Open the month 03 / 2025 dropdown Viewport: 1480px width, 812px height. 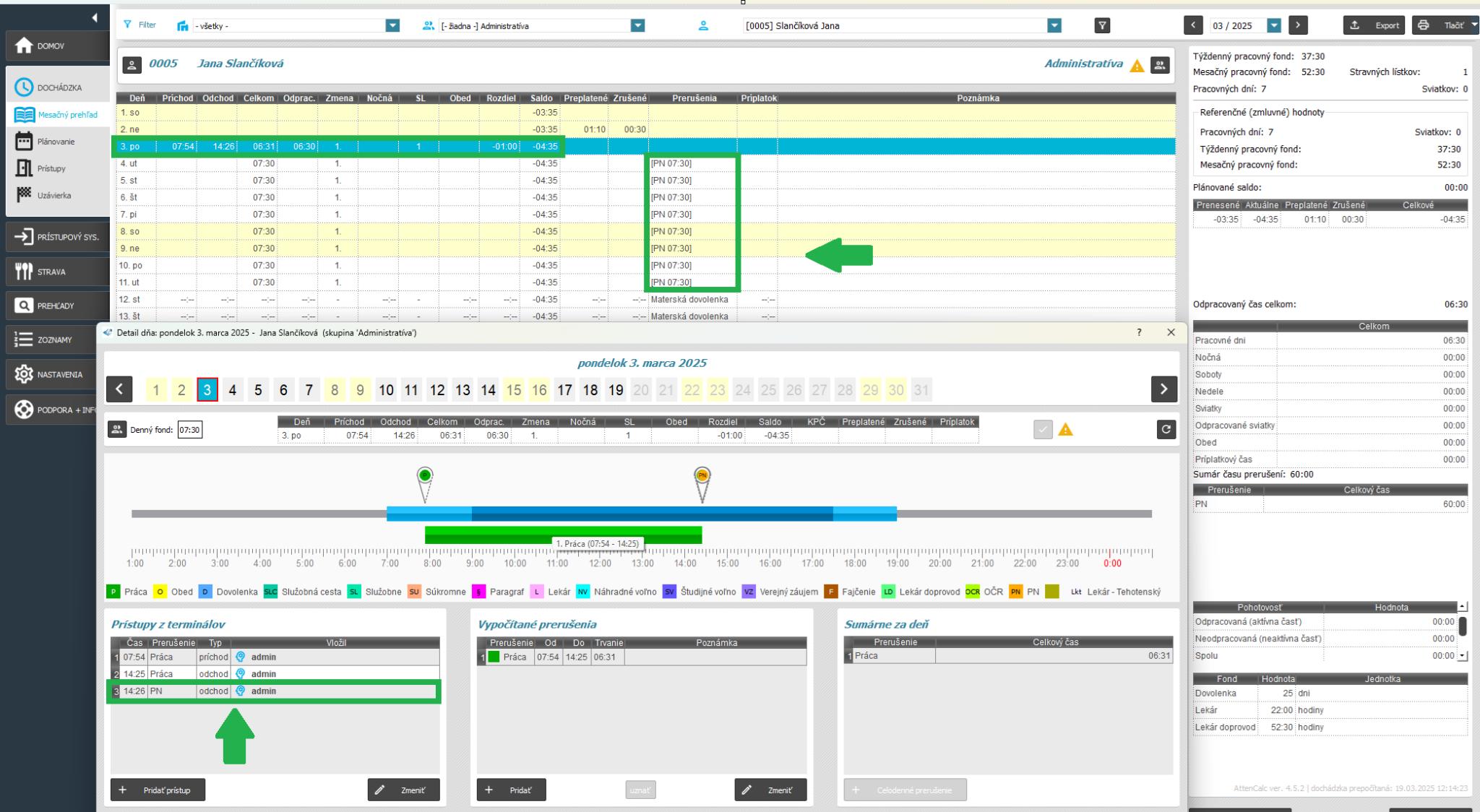pyautogui.click(x=1274, y=25)
